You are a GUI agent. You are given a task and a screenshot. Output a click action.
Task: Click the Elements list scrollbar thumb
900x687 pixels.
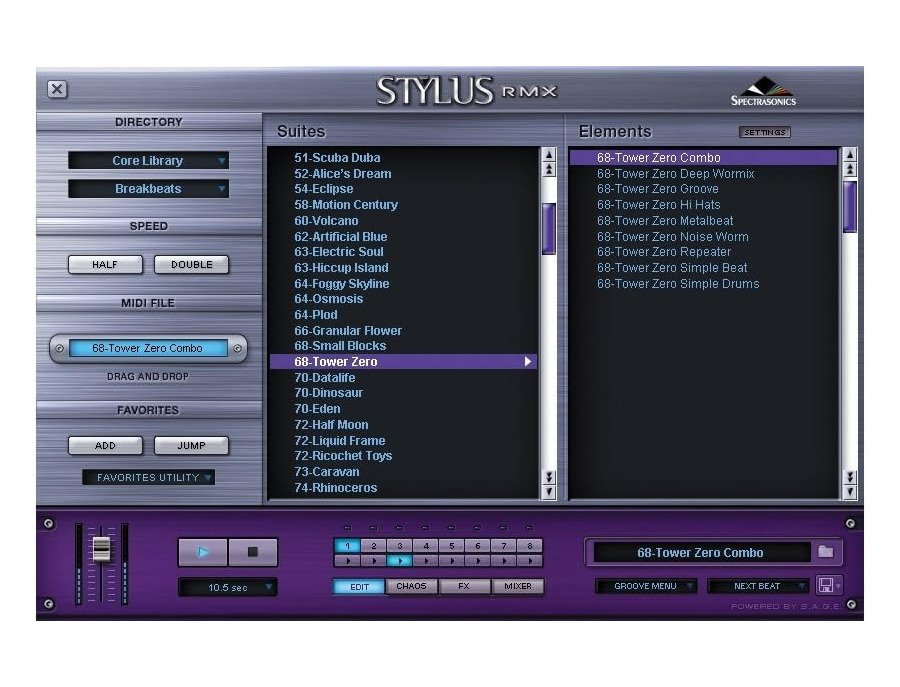point(850,207)
